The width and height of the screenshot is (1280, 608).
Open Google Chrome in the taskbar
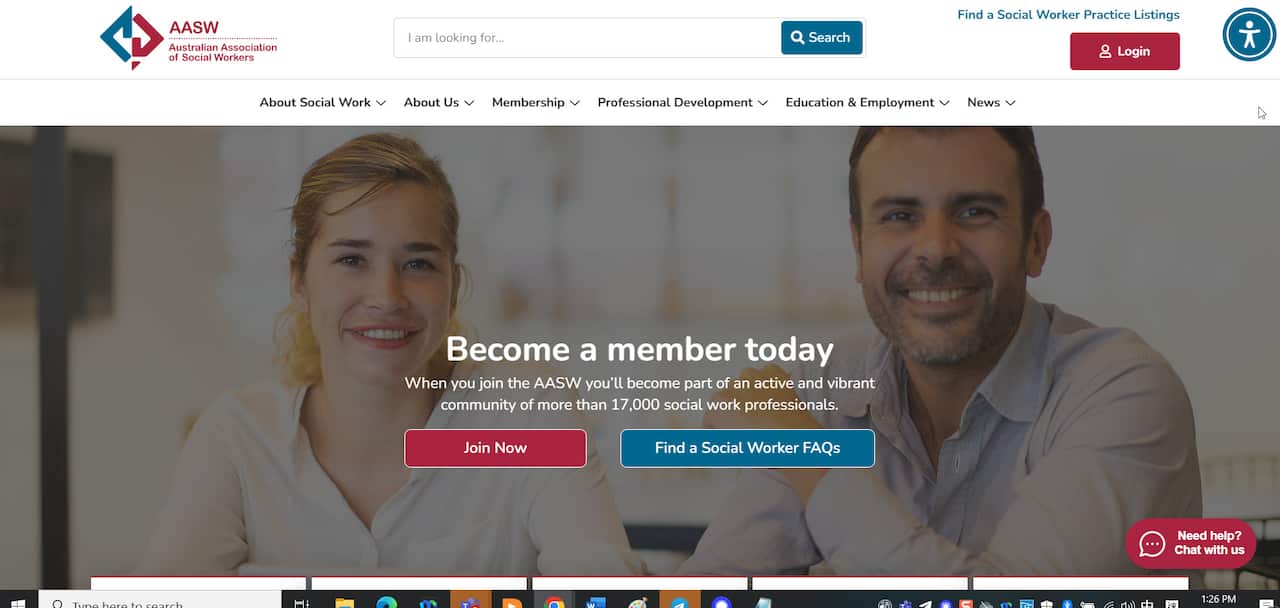point(554,603)
